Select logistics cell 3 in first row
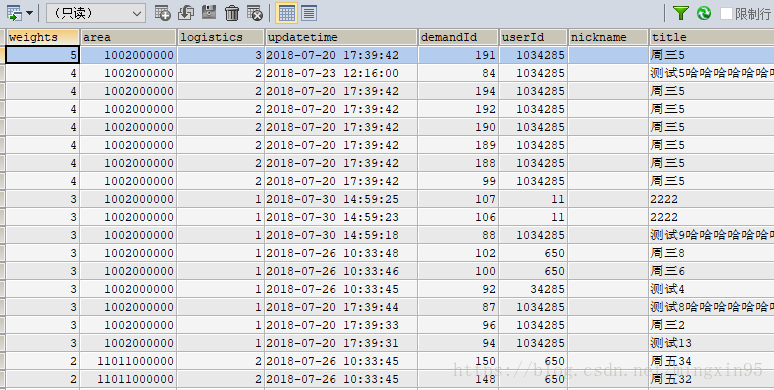 pos(221,55)
